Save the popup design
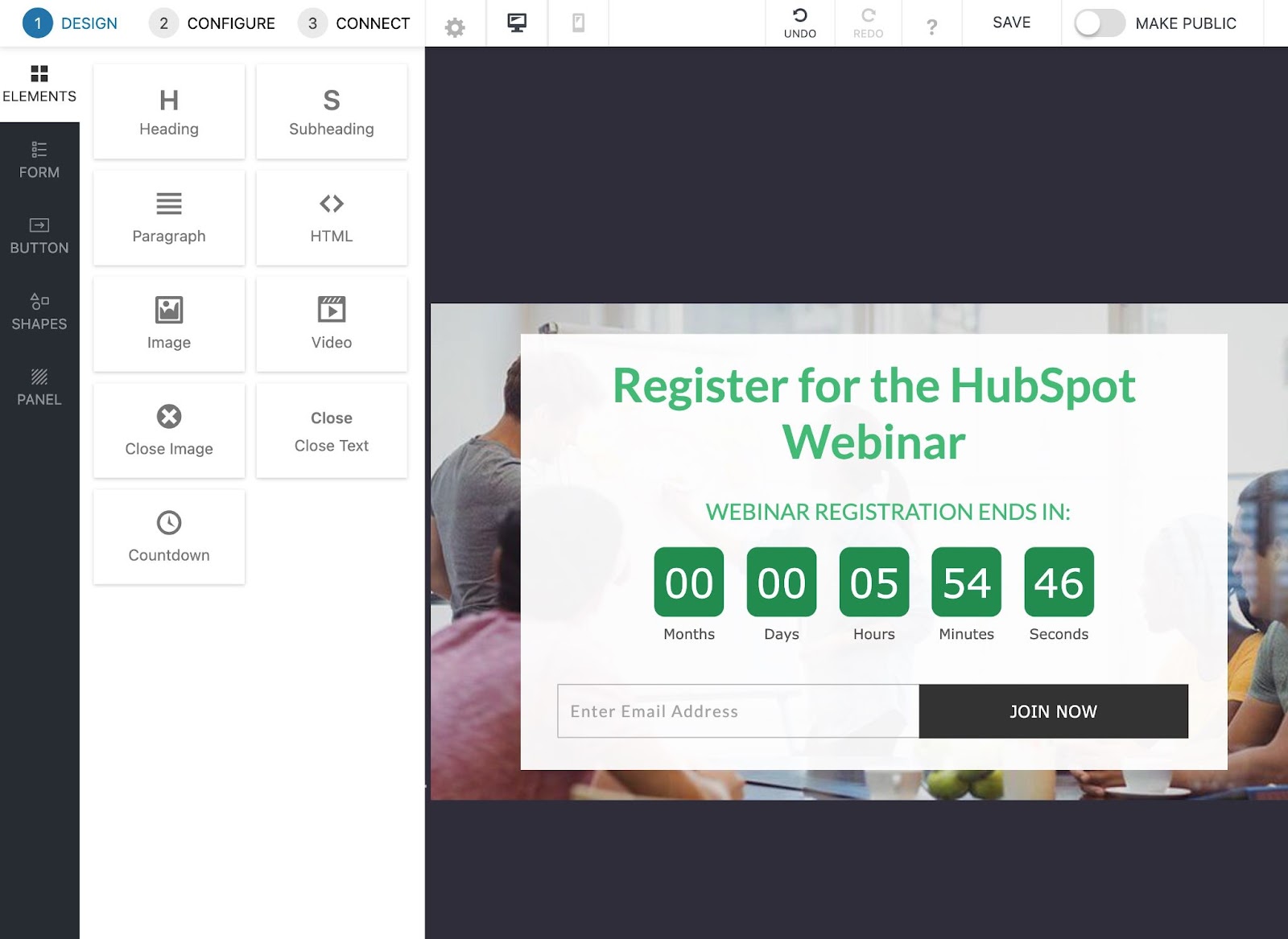1288x939 pixels. [x=1012, y=23]
